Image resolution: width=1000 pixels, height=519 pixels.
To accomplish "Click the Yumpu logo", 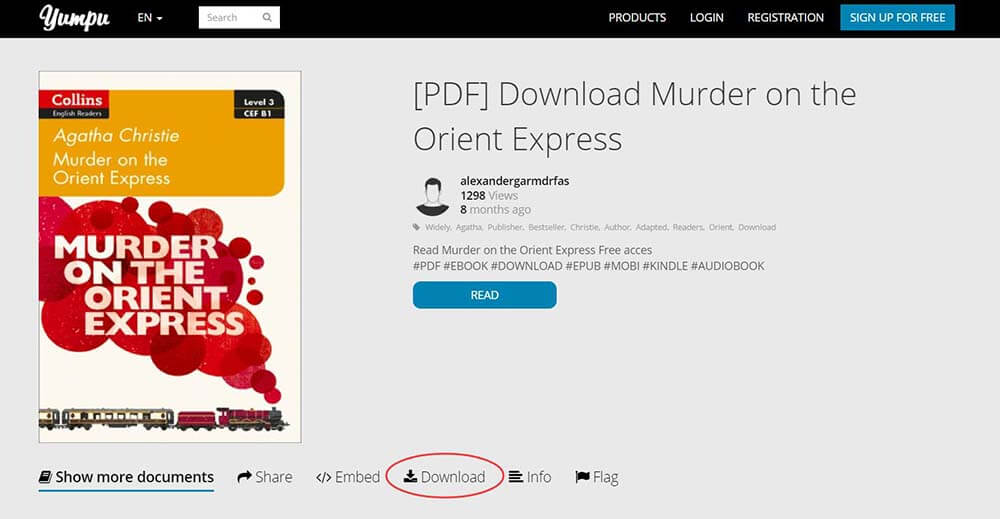I will point(74,17).
